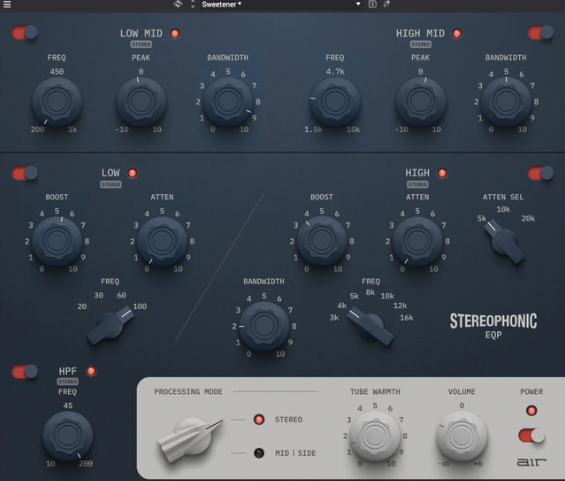Click the Power red LED indicator
Image resolution: width=565 pixels, height=481 pixels.
click(x=531, y=410)
